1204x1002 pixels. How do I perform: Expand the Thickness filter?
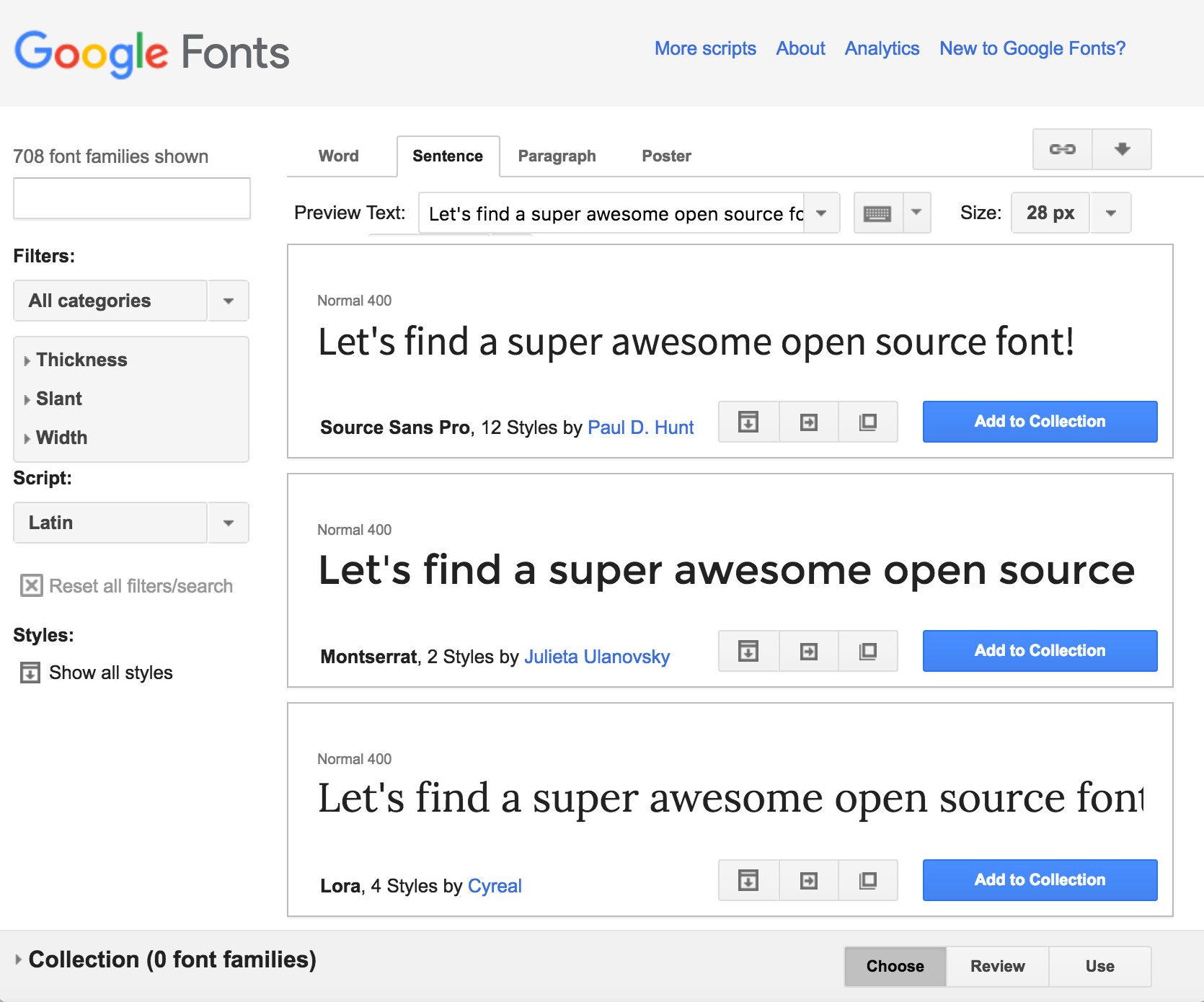[75, 360]
